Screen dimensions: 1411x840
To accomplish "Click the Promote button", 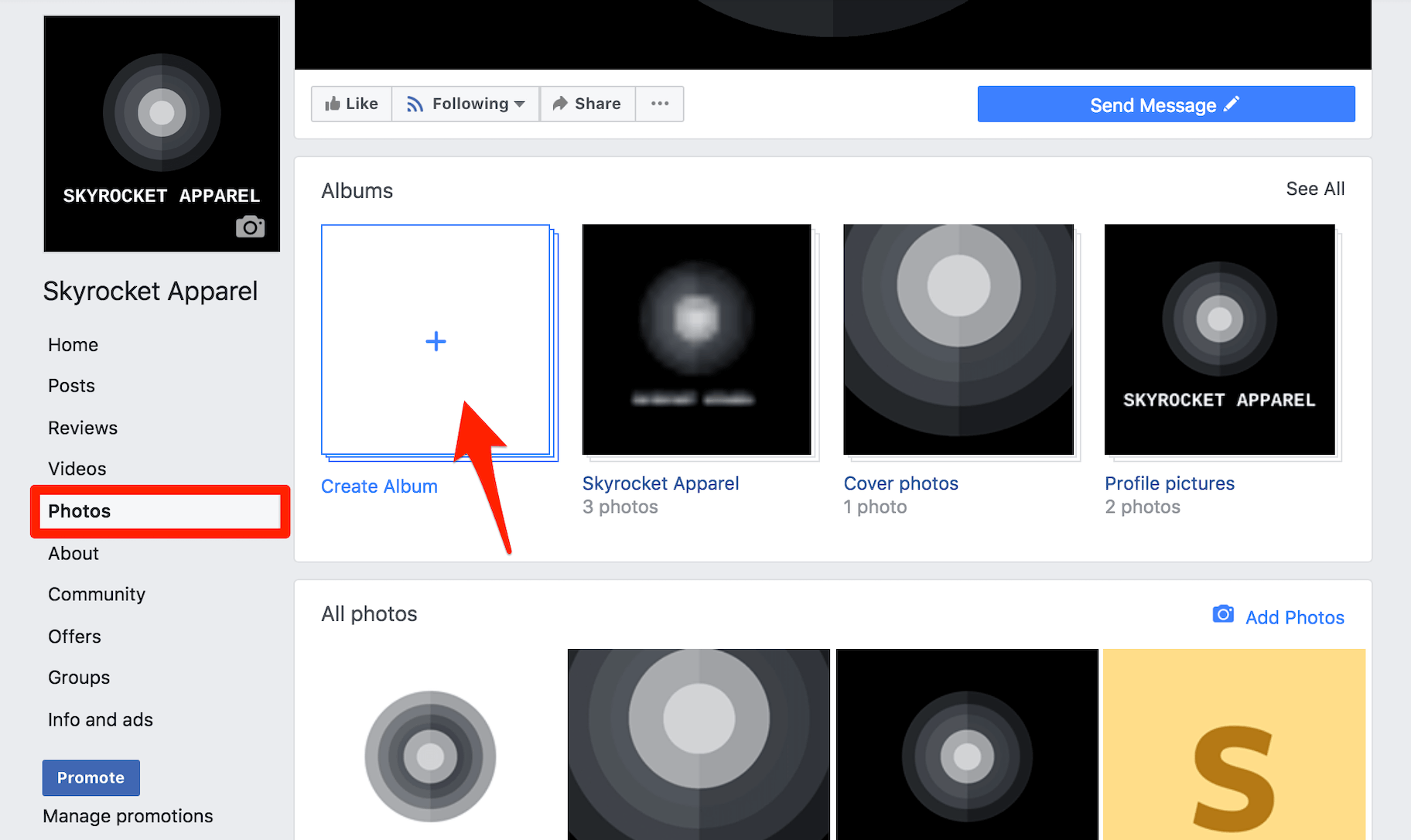I will click(x=91, y=777).
